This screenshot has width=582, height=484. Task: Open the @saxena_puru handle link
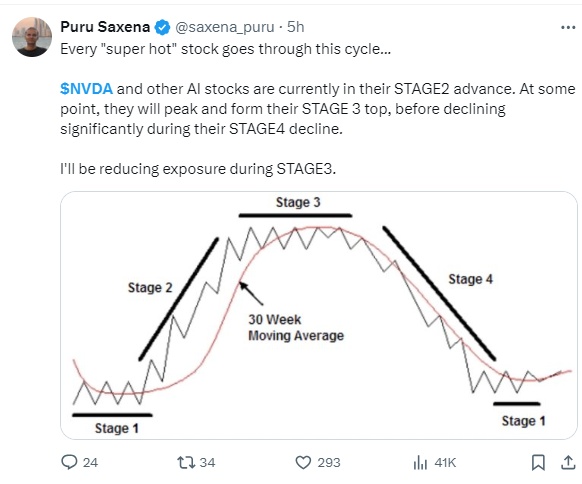[x=225, y=27]
